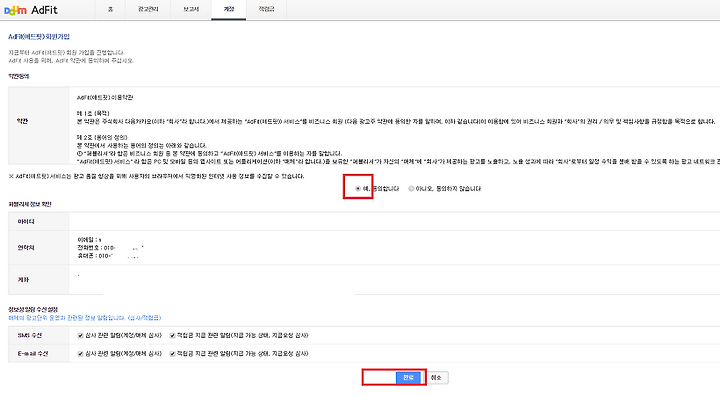The height and width of the screenshot is (396, 720).
Task: Select '아니오, 동의하지 않습니다' radio button
Action: pos(411,188)
